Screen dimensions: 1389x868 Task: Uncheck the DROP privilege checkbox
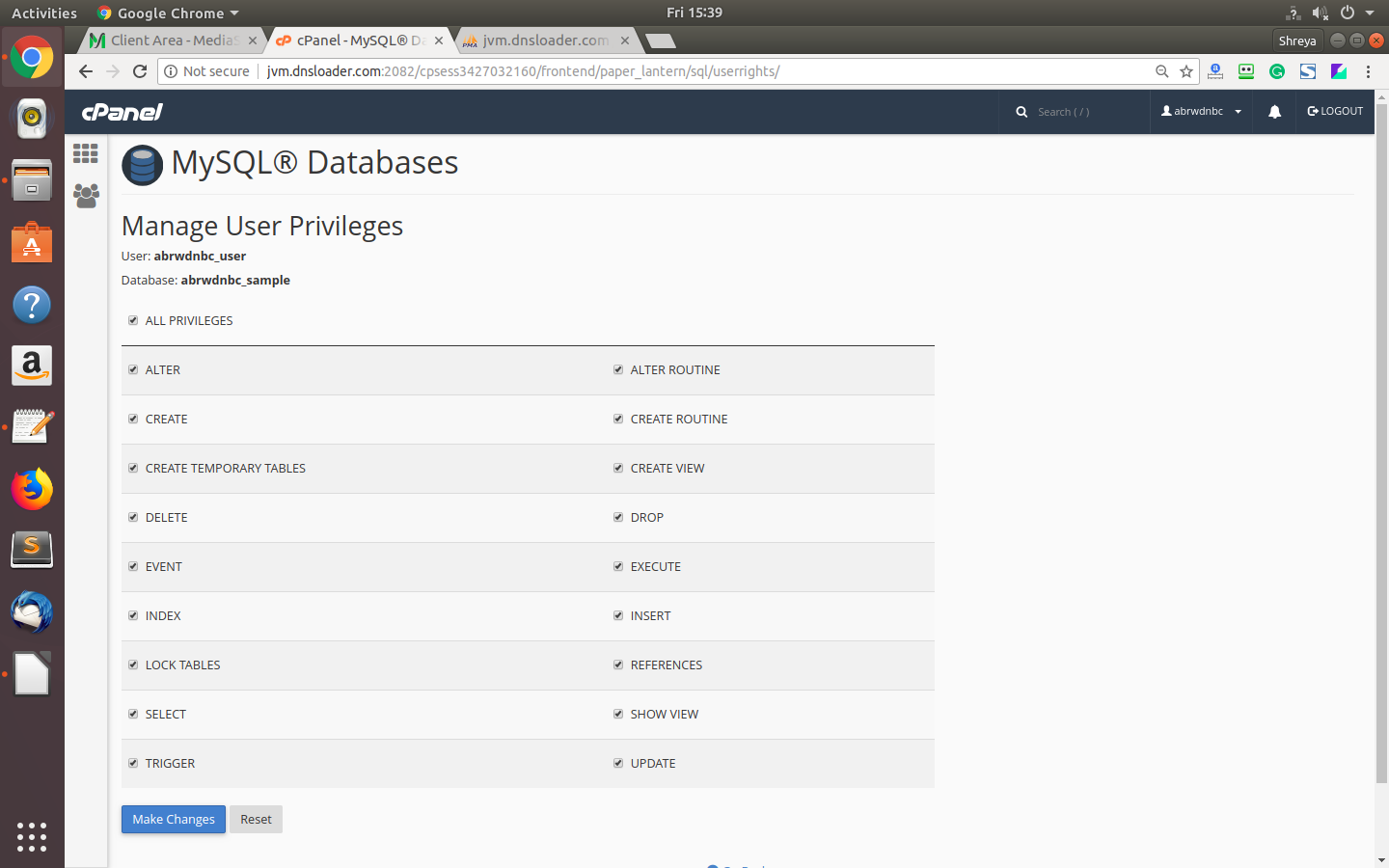click(x=618, y=517)
